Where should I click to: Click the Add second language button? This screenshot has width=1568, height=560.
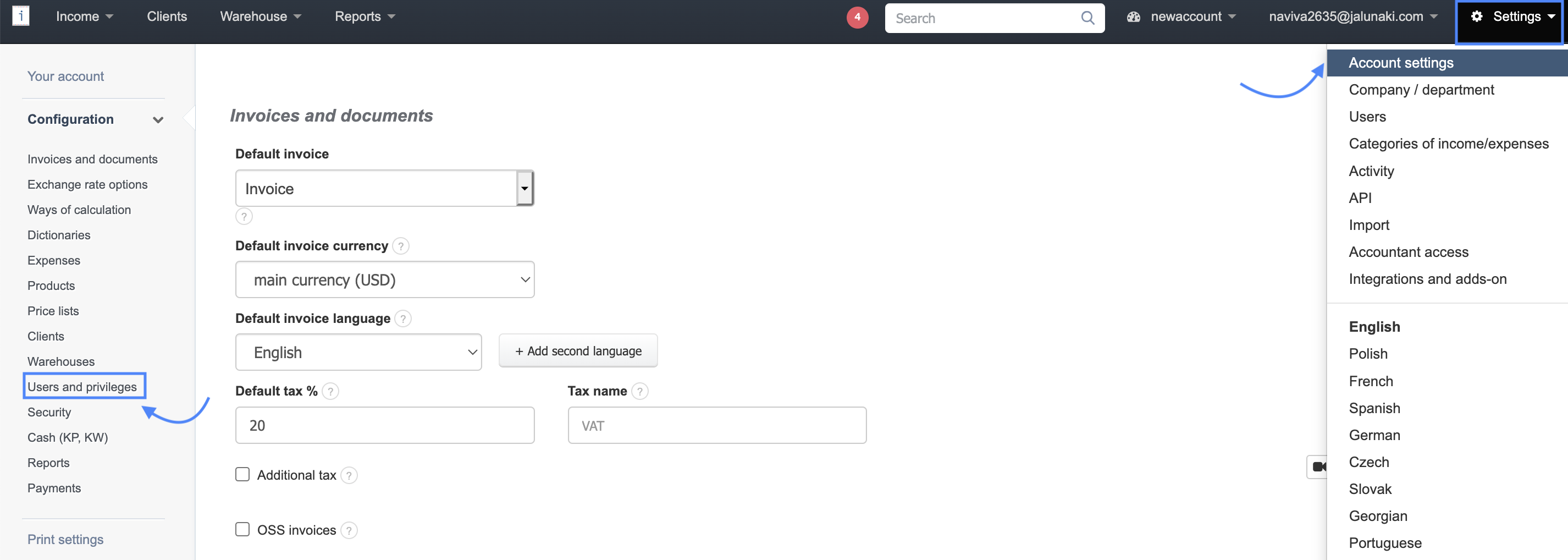pyautogui.click(x=578, y=351)
